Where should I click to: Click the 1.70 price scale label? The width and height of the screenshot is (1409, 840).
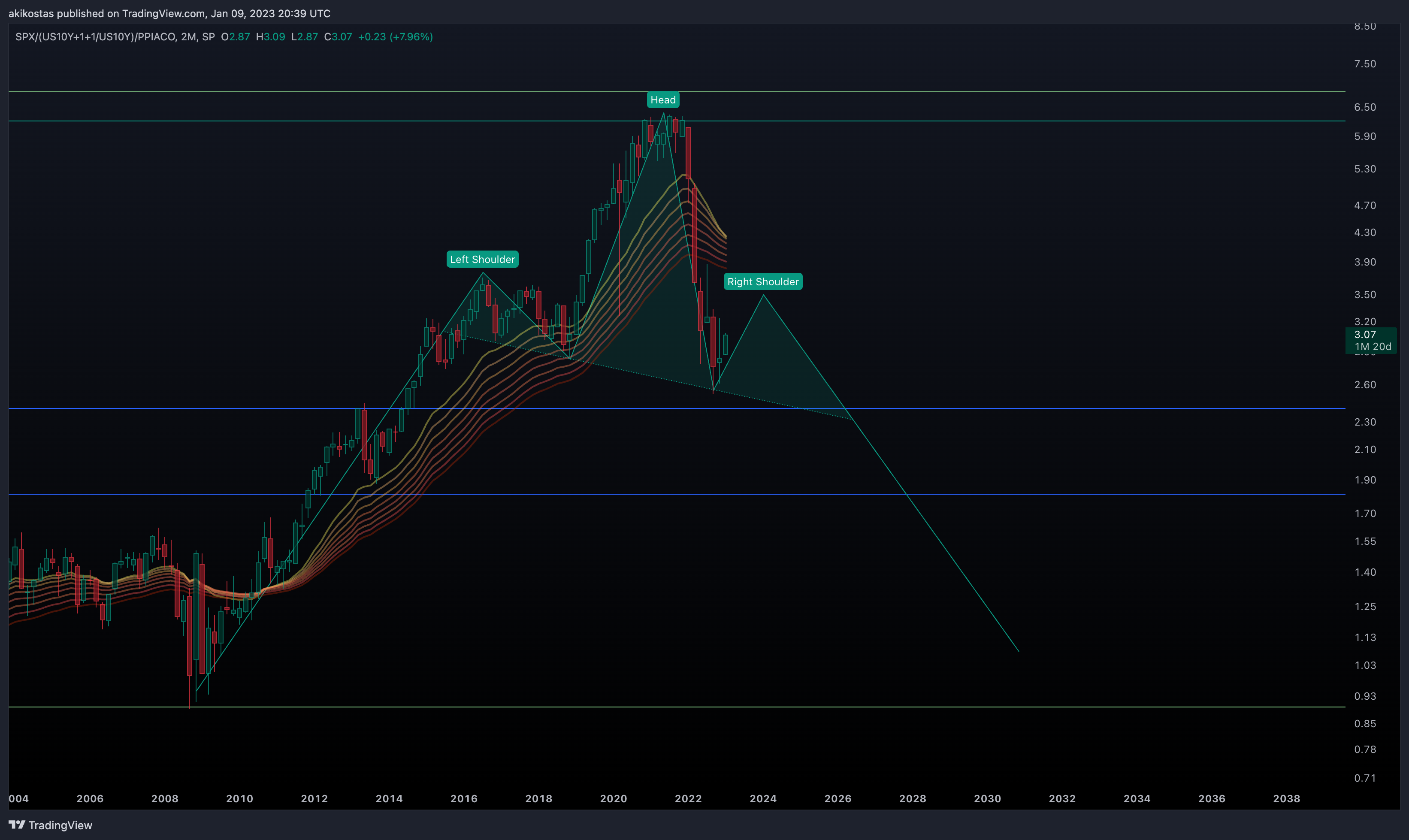pos(1365,514)
